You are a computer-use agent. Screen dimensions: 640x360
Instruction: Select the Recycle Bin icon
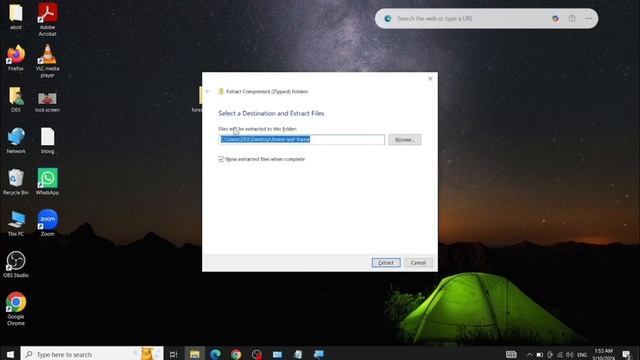click(16, 182)
